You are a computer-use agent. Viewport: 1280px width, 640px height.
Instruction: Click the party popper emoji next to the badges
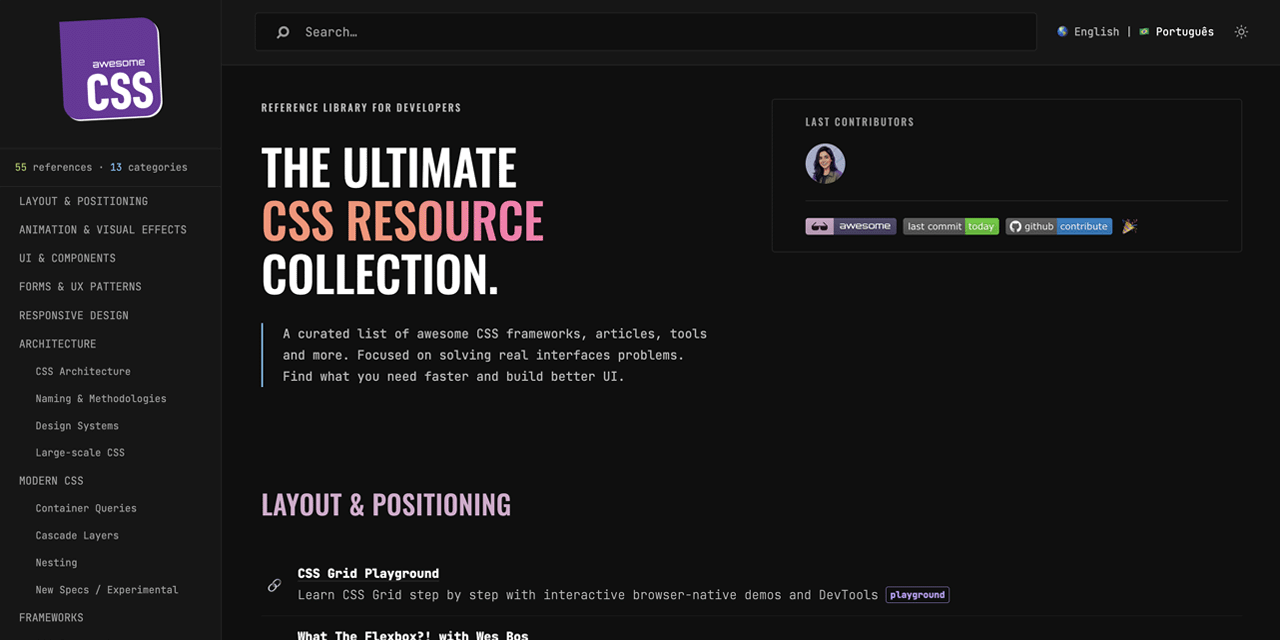(x=1129, y=226)
